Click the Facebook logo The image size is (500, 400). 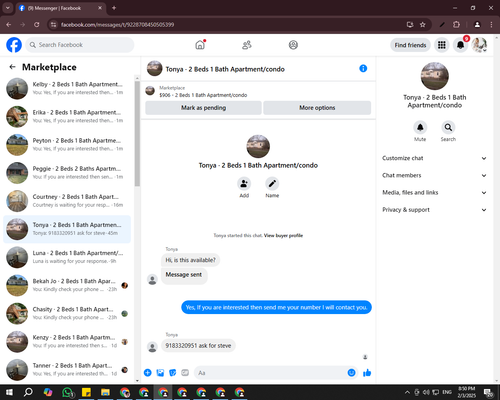[x=14, y=45]
